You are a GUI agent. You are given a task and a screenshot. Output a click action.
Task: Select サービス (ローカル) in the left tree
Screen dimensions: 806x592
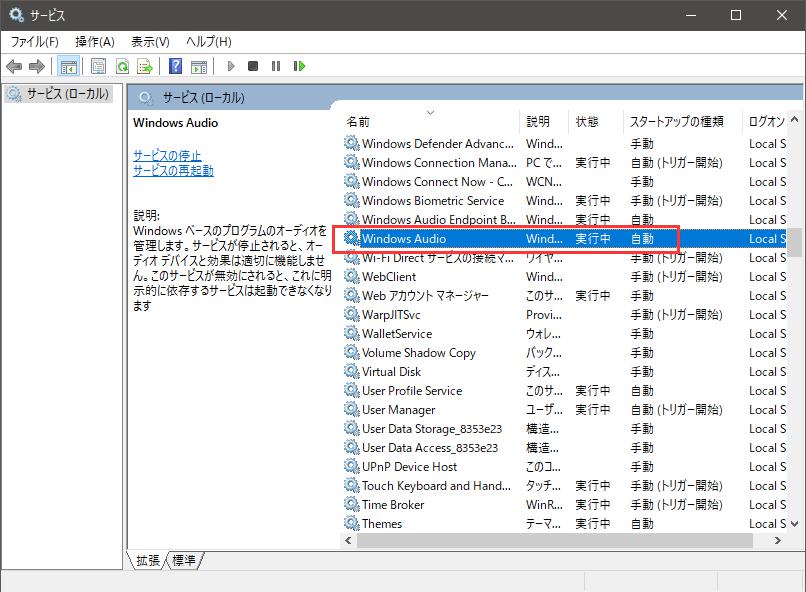click(59, 94)
